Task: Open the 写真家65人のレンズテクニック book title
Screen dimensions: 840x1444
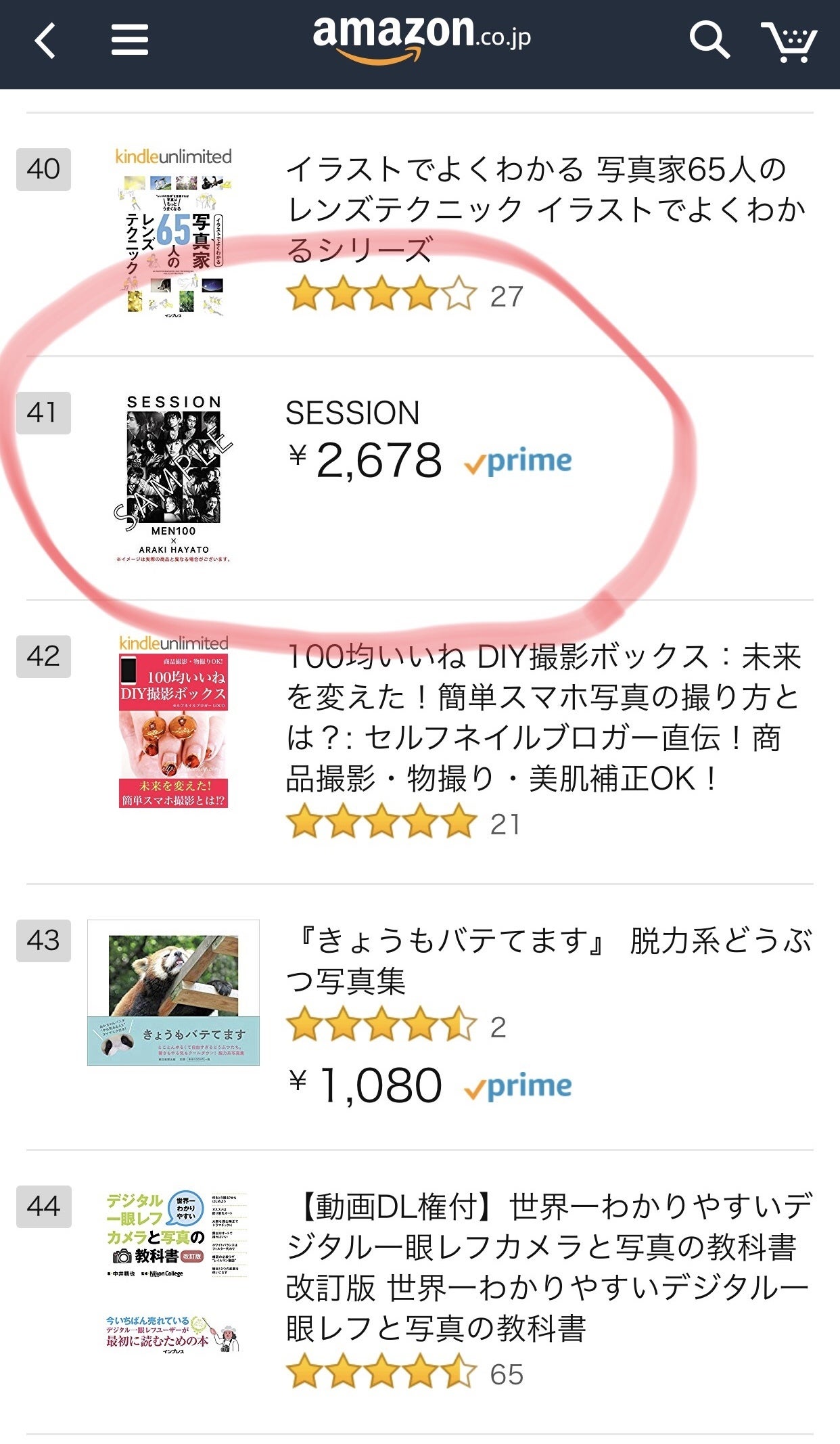Action: click(544, 209)
